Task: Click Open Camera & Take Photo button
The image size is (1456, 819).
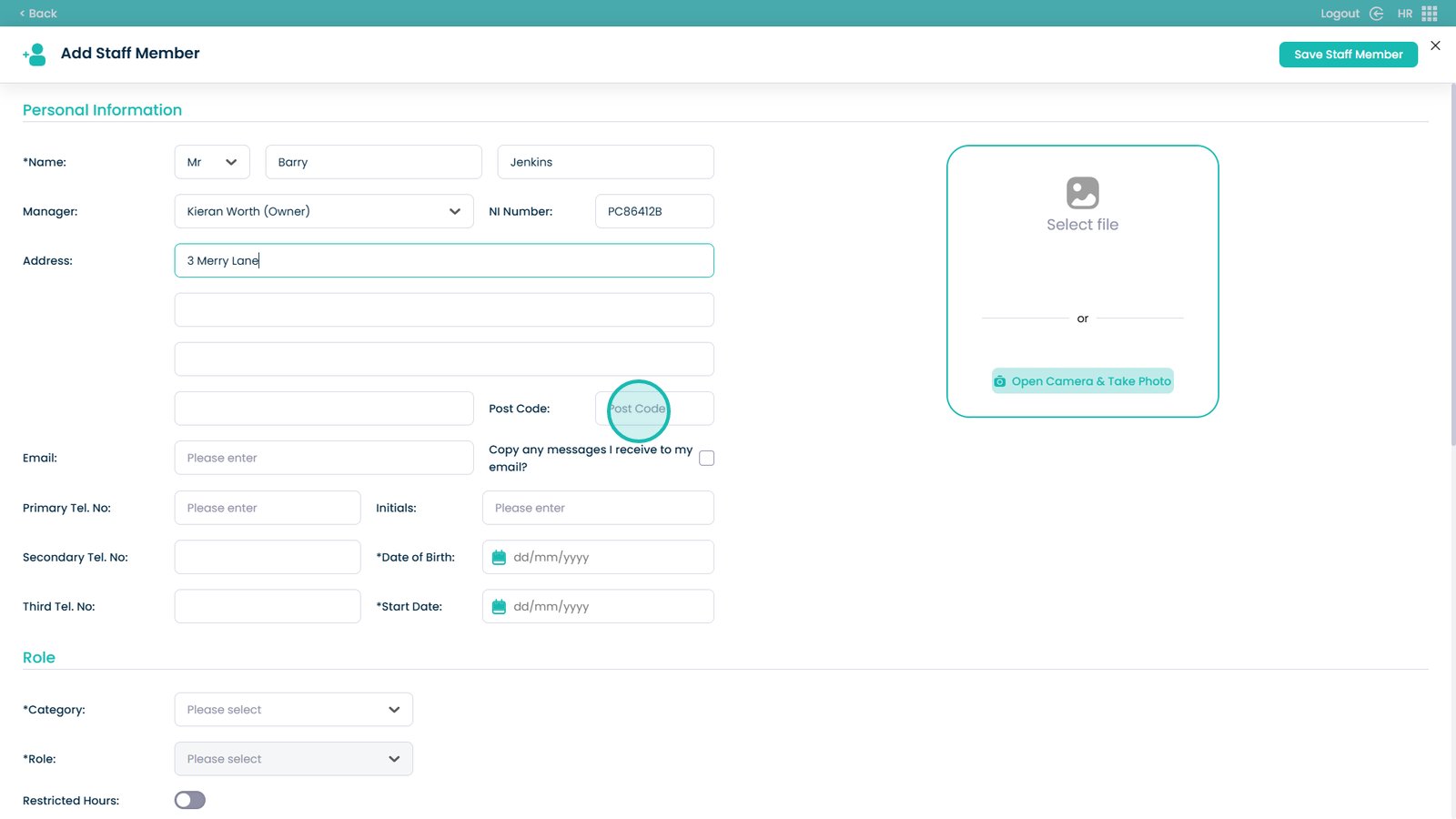Action: [1082, 381]
